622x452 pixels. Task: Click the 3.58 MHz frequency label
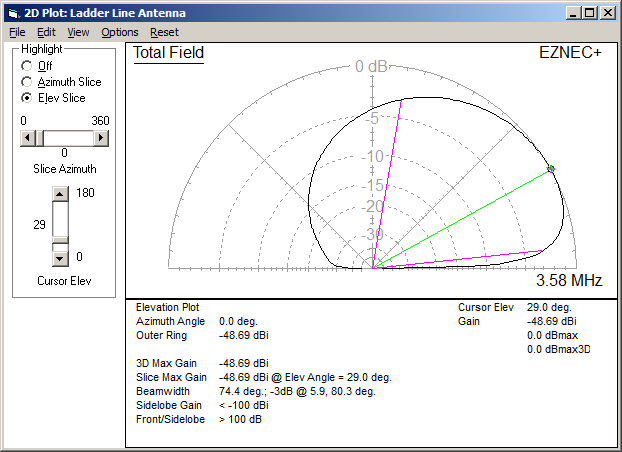click(x=569, y=280)
